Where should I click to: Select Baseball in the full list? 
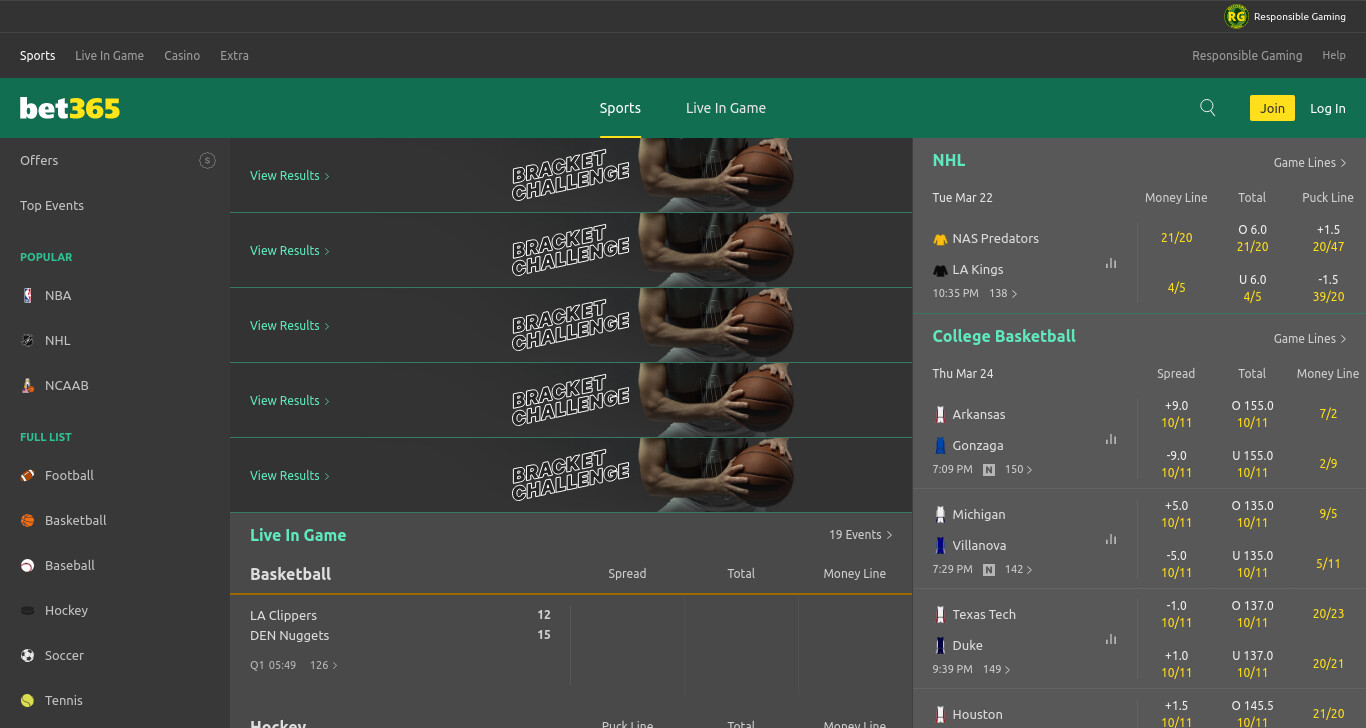69,565
